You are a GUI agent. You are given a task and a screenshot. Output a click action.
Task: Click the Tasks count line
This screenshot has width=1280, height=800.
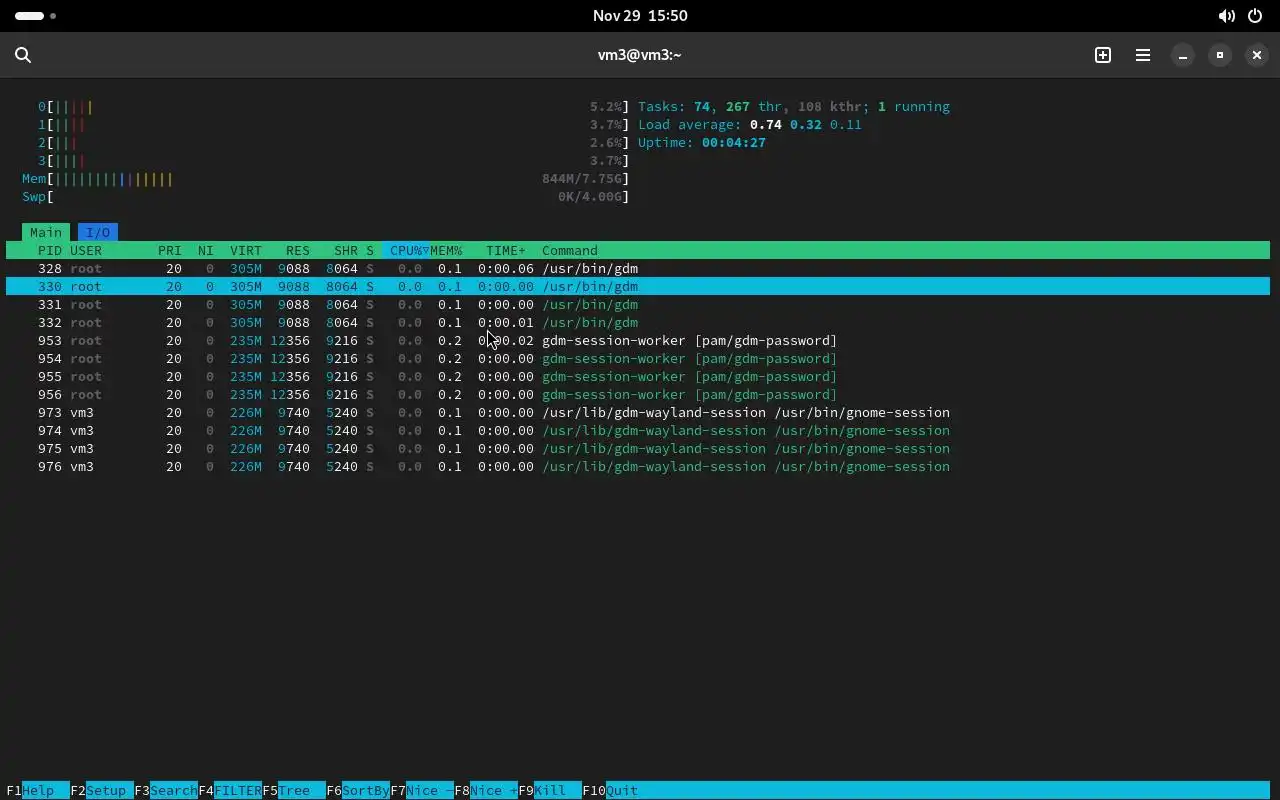pyautogui.click(x=794, y=107)
